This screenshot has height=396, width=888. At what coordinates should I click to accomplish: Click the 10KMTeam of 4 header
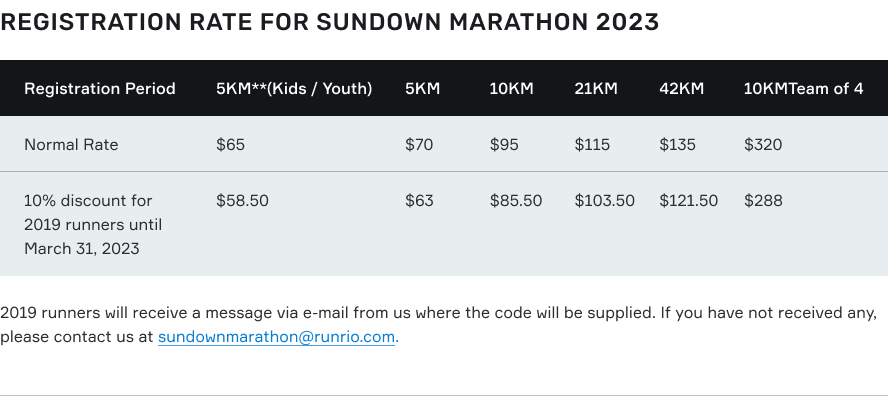tap(803, 89)
